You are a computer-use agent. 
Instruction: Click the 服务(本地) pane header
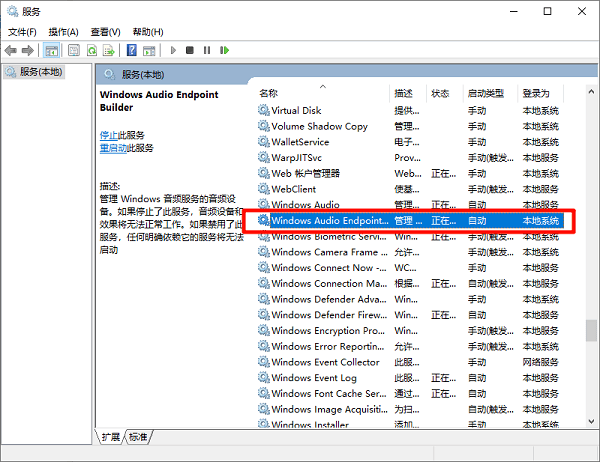(x=143, y=74)
